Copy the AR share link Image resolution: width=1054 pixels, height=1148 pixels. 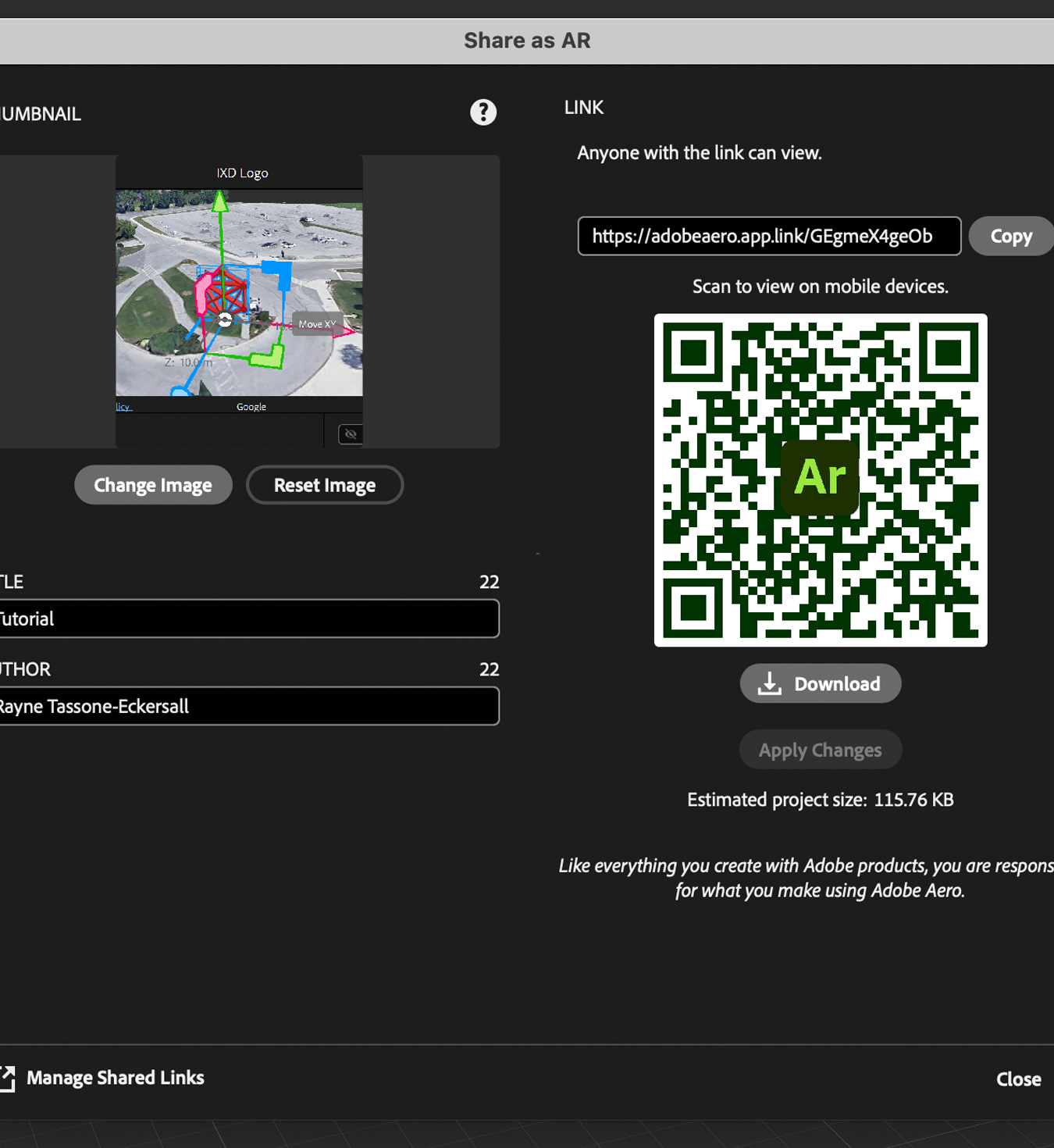pos(1011,236)
